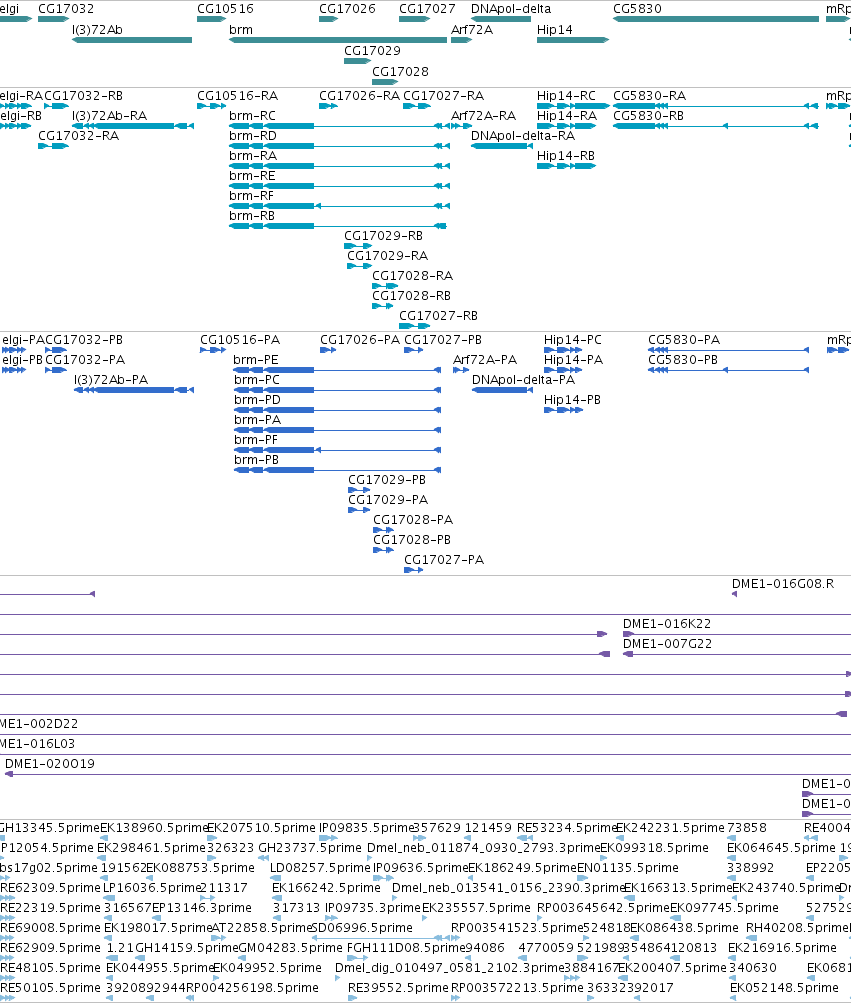Select the EK052148.5prime EST label
The width and height of the screenshot is (851, 1003).
784,988
